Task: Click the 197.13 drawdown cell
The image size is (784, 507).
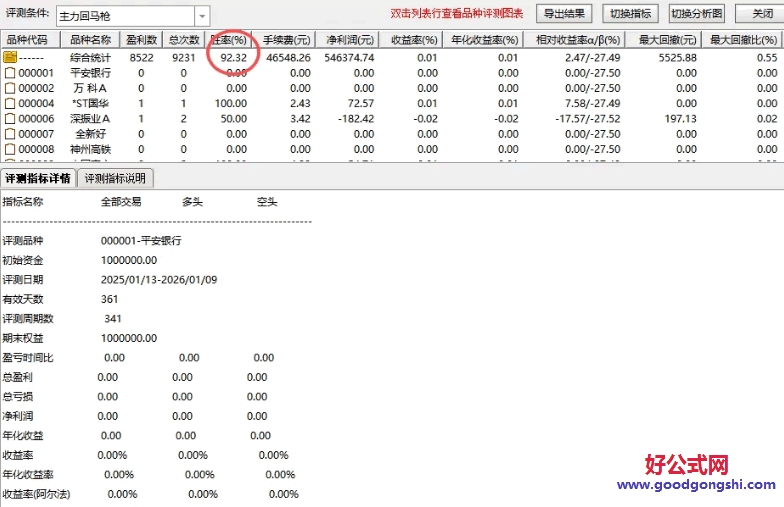Action: pyautogui.click(x=680, y=119)
